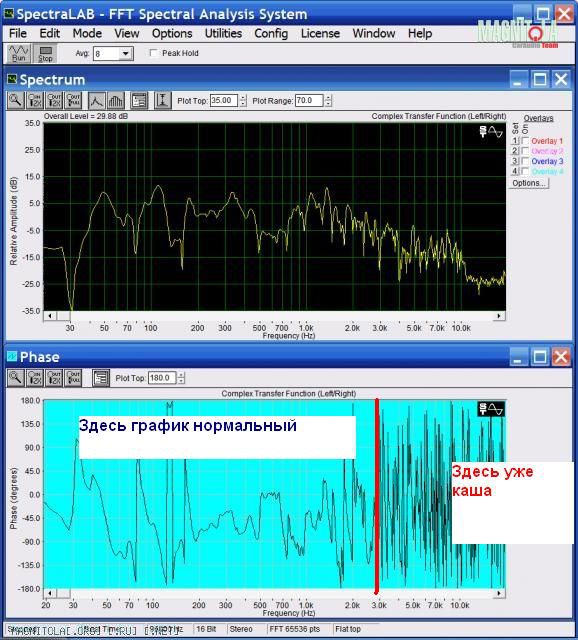The height and width of the screenshot is (640, 578).
Task: Zoom out 2X in the Phase window
Action: pos(54,378)
